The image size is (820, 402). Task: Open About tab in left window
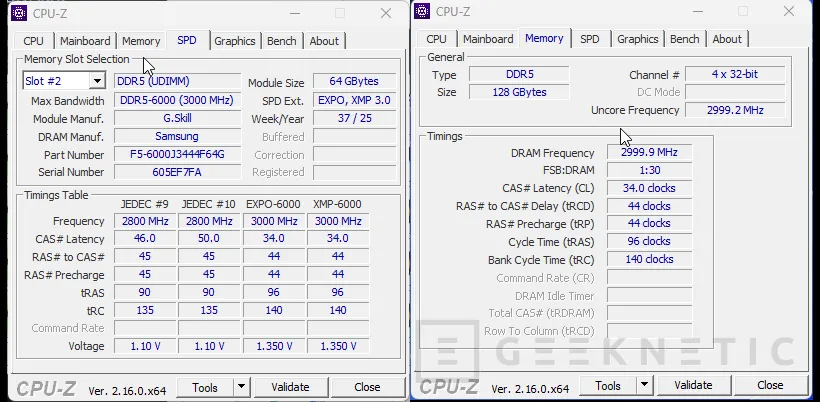pos(324,41)
